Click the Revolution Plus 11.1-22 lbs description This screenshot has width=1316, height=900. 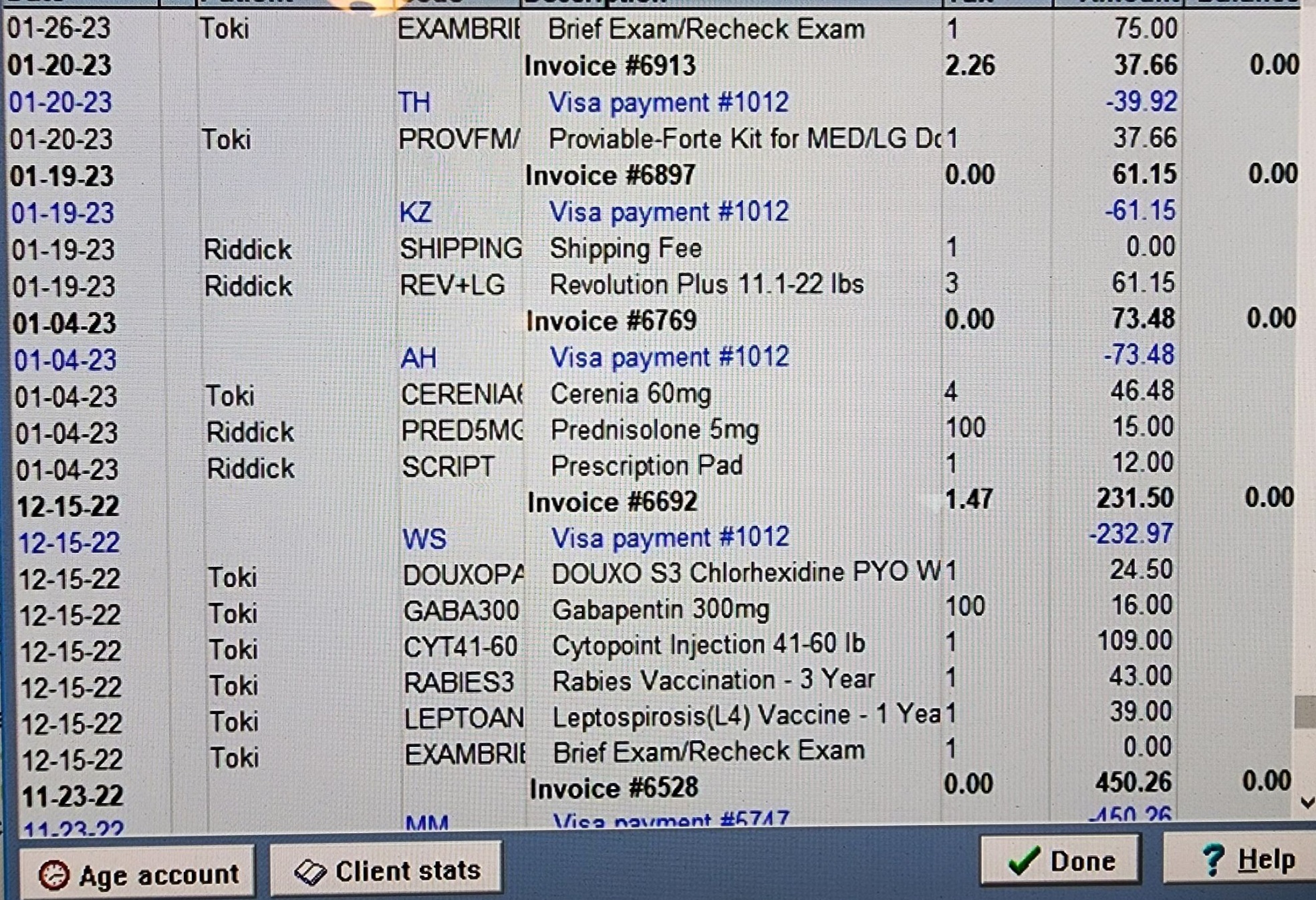(706, 285)
